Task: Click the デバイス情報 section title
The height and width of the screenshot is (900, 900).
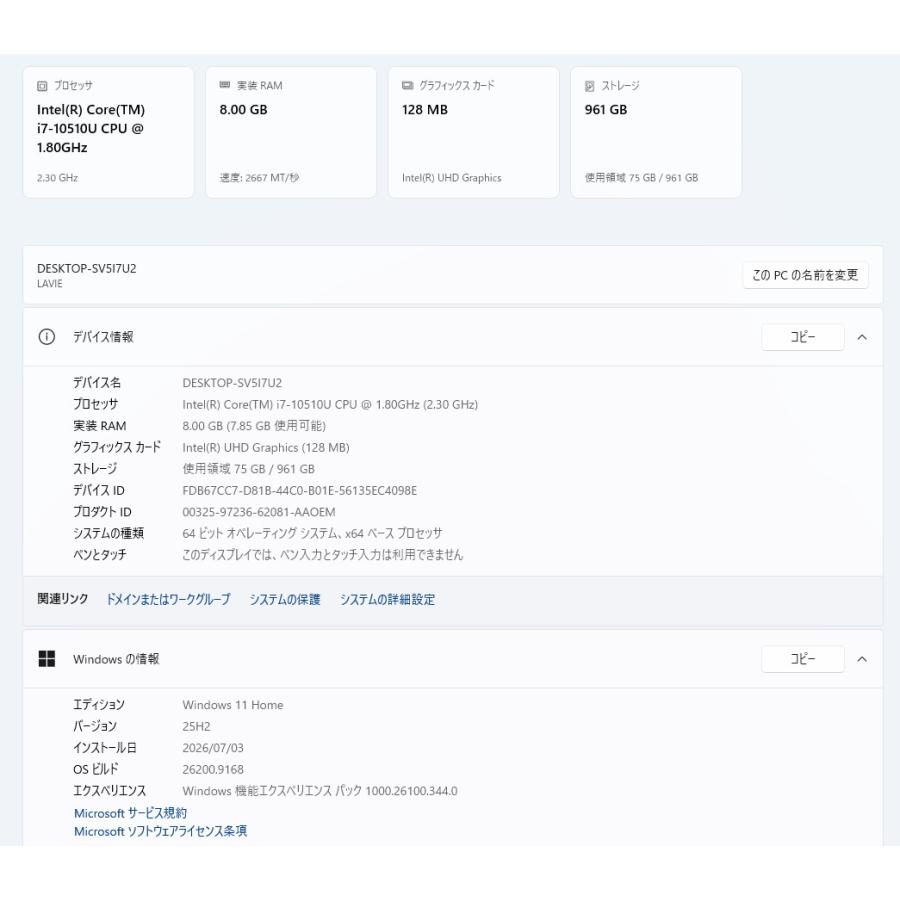Action: click(103, 337)
